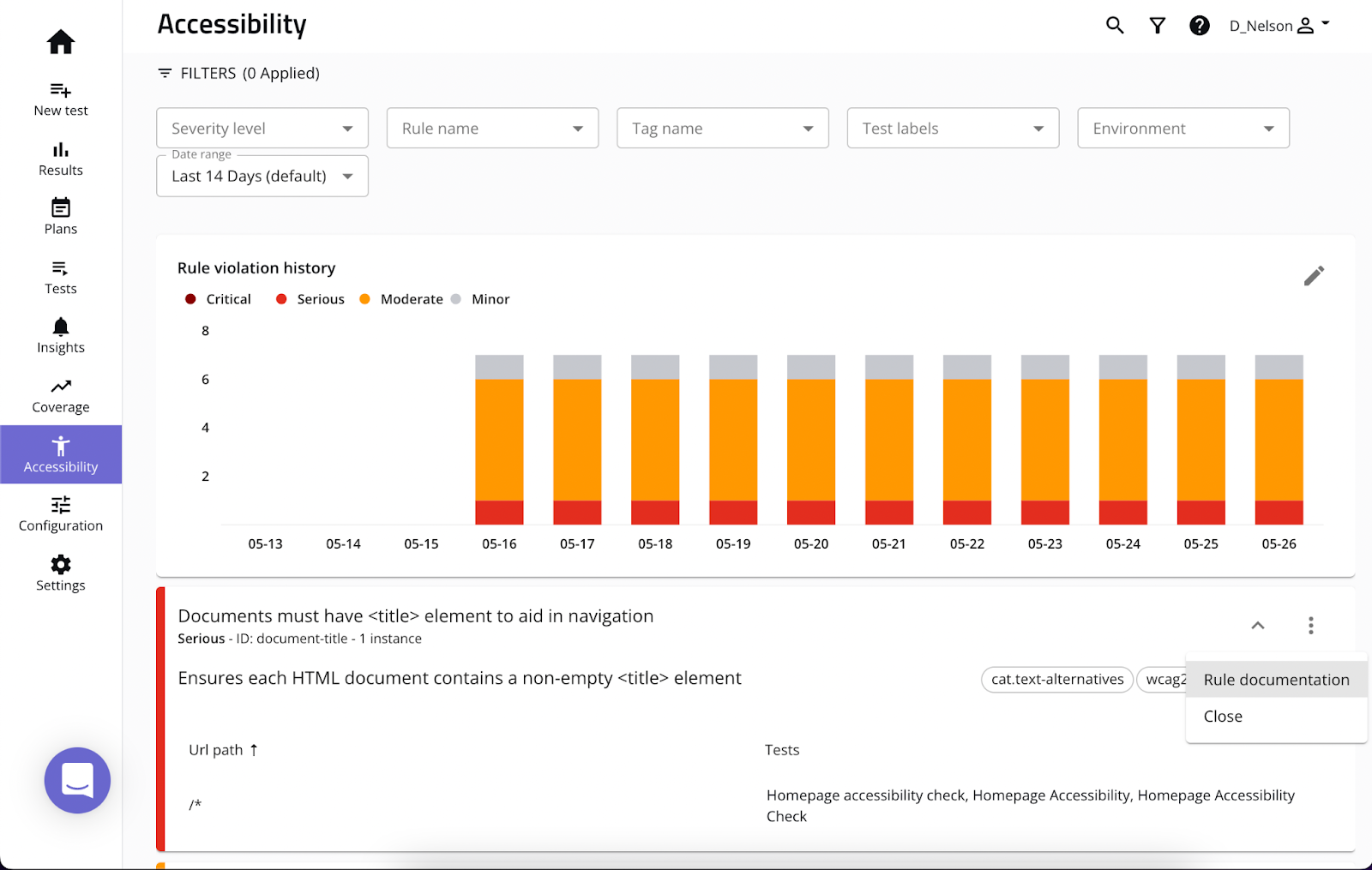Select Rule documentation menu entry

1276,680
